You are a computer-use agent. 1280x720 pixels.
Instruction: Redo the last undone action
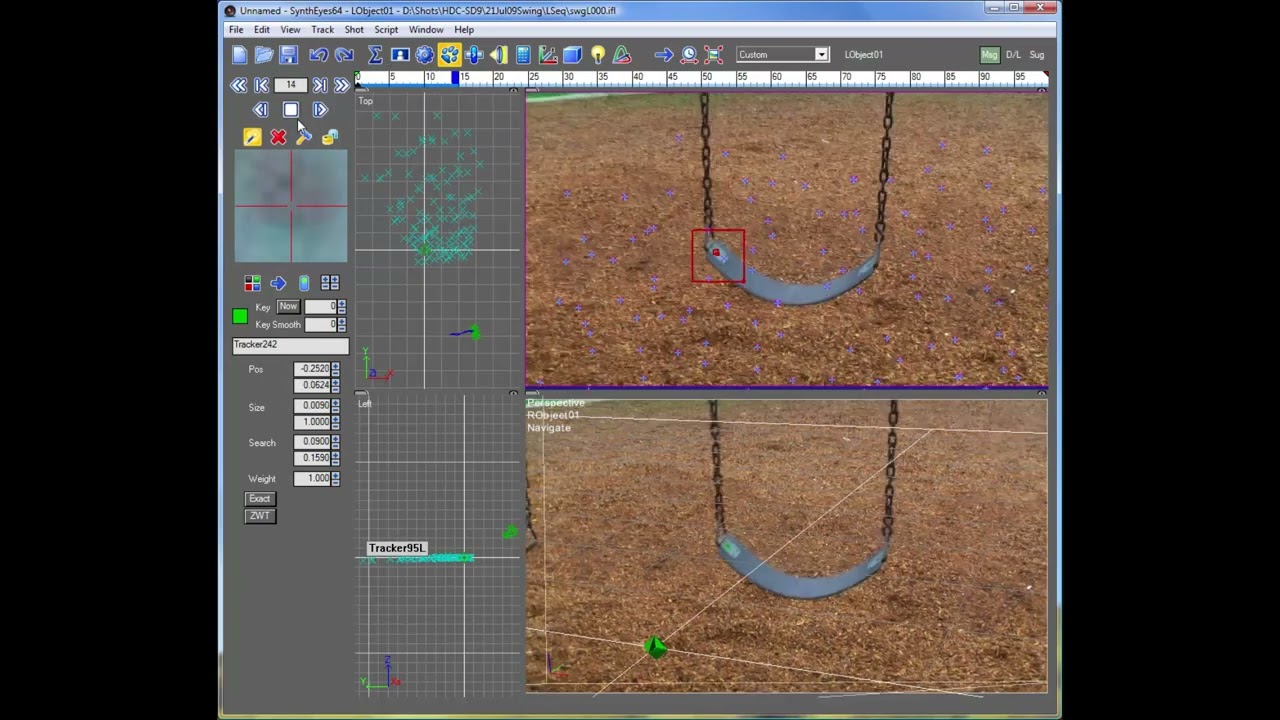click(x=344, y=55)
